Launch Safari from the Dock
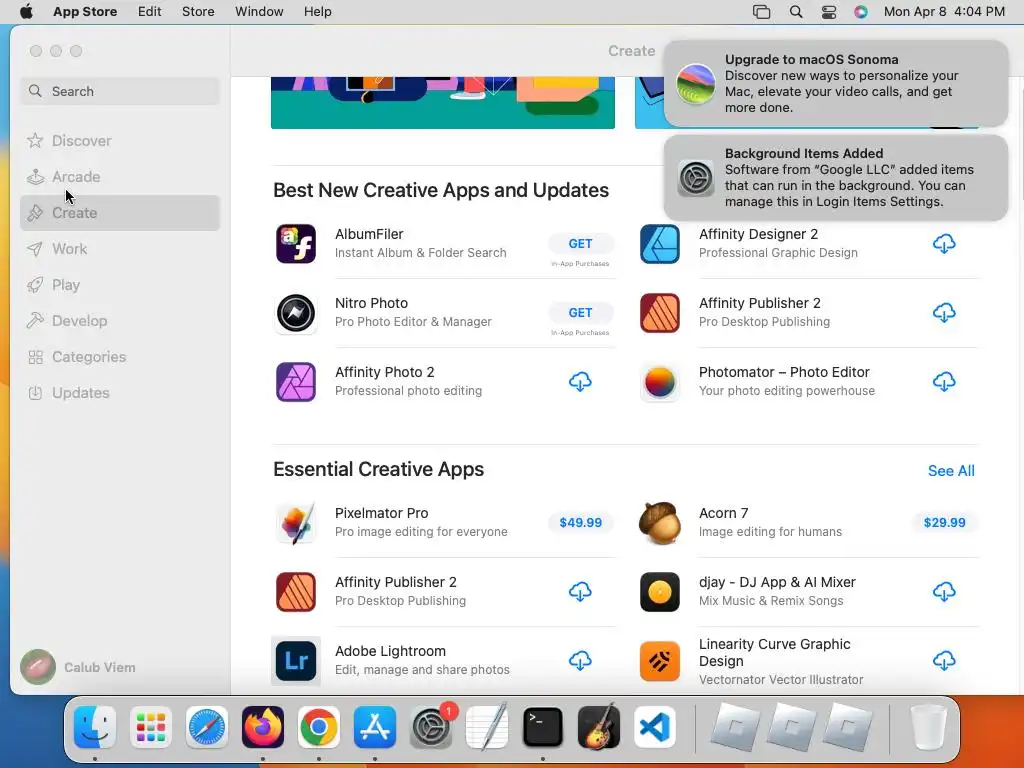The image size is (1024, 768). (x=206, y=727)
